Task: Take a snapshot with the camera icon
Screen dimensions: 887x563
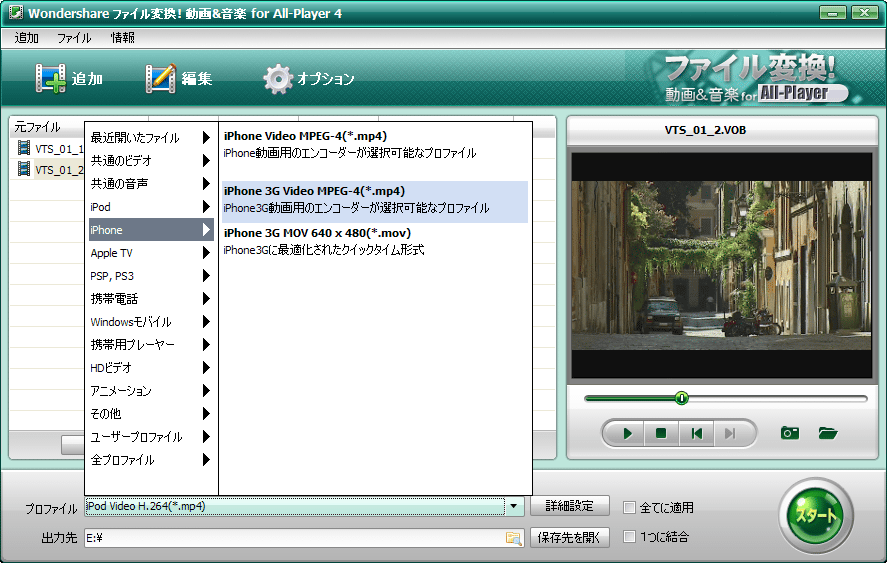Action: (790, 433)
